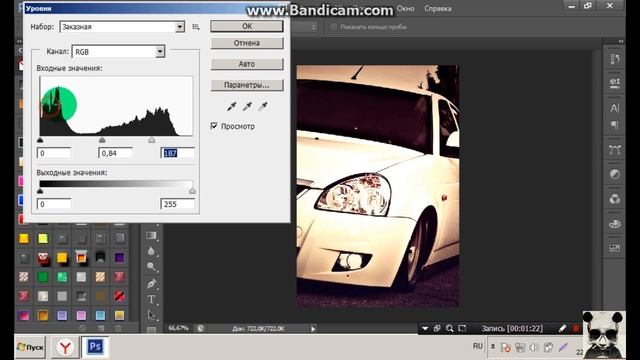Click the Отмена cancel button
640x360 pixels.
(247, 43)
